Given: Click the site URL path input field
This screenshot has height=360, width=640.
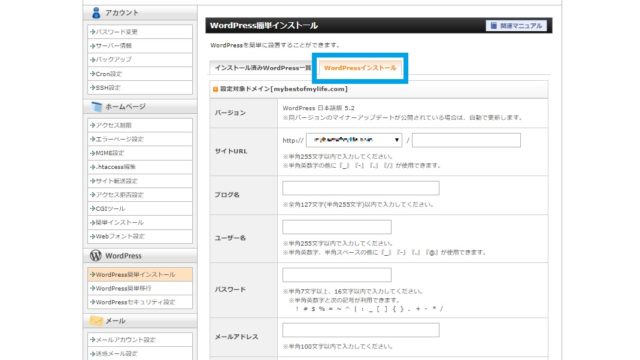Looking at the screenshot, I should [x=466, y=140].
